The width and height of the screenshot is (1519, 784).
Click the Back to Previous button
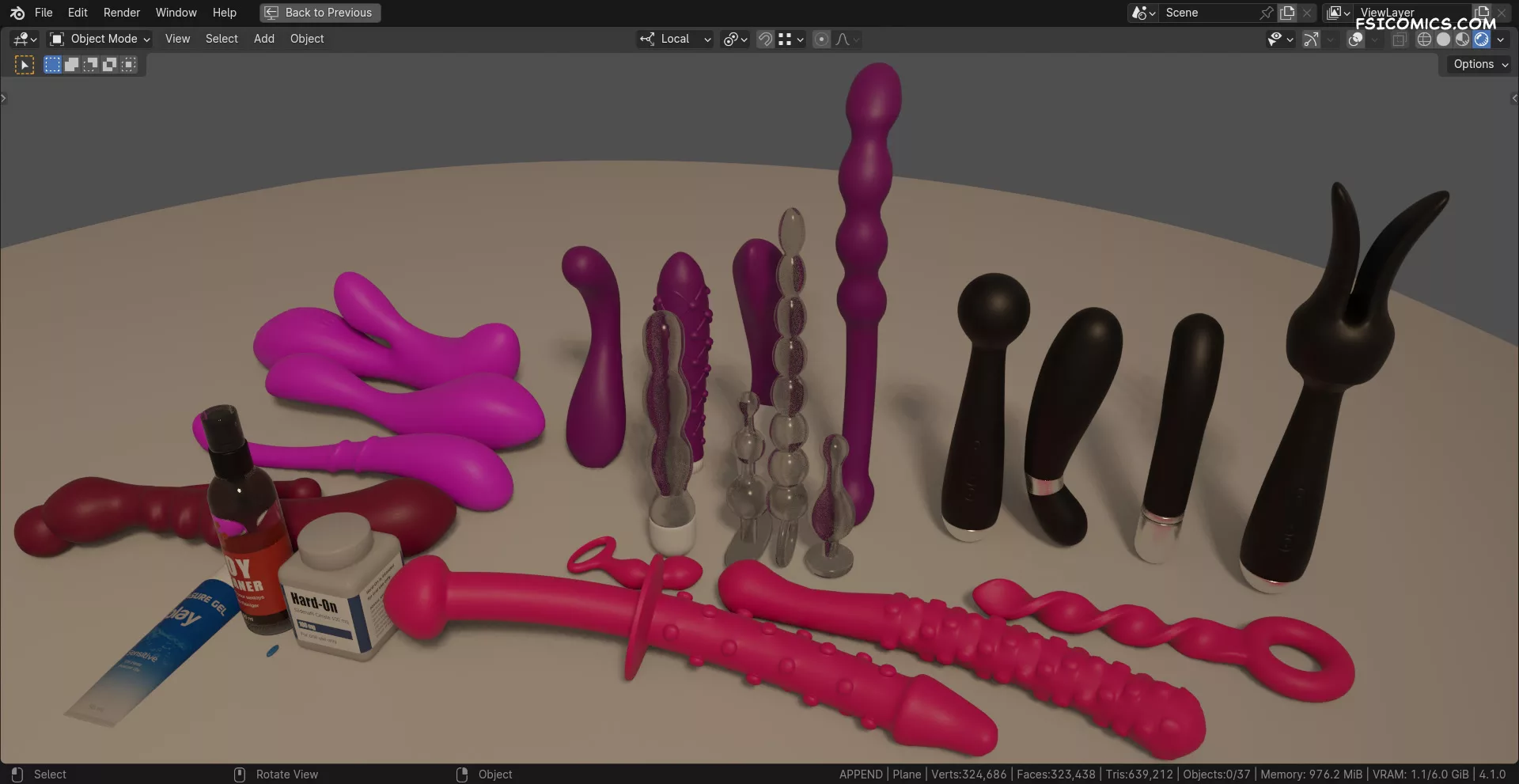pyautogui.click(x=320, y=13)
